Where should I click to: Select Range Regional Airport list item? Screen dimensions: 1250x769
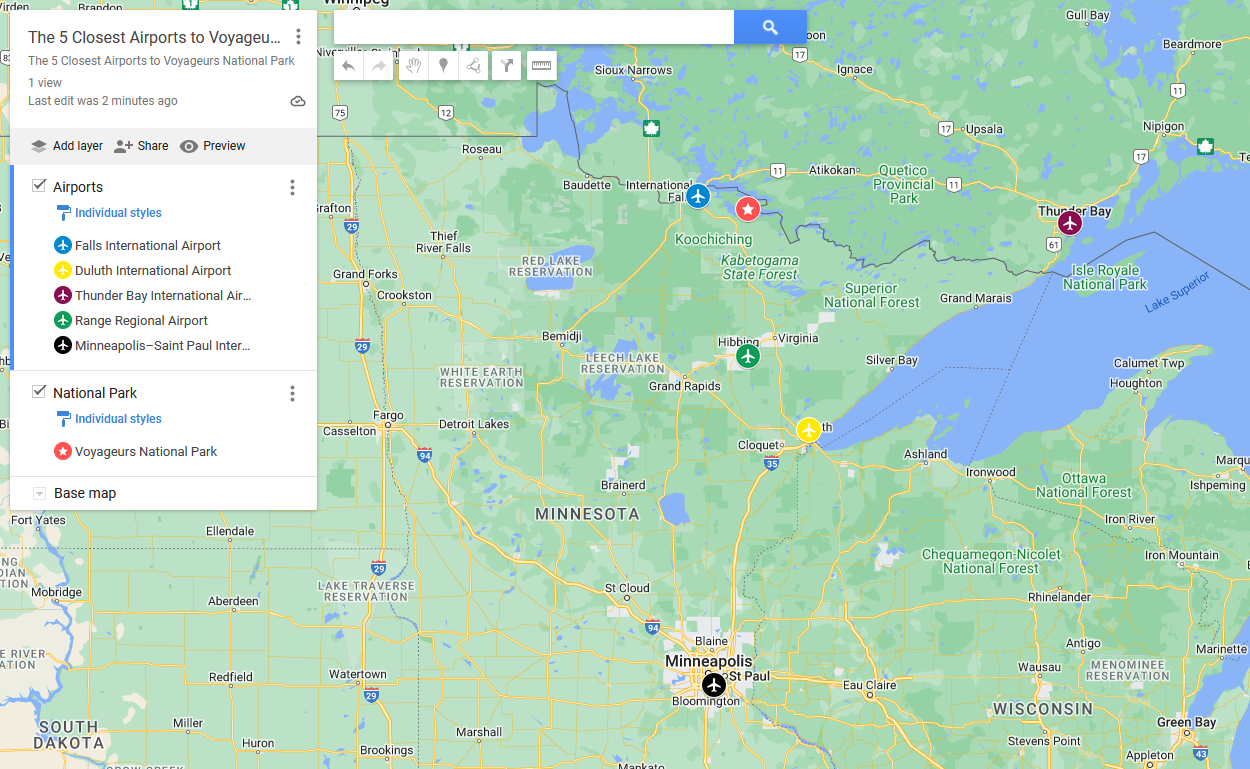point(141,320)
